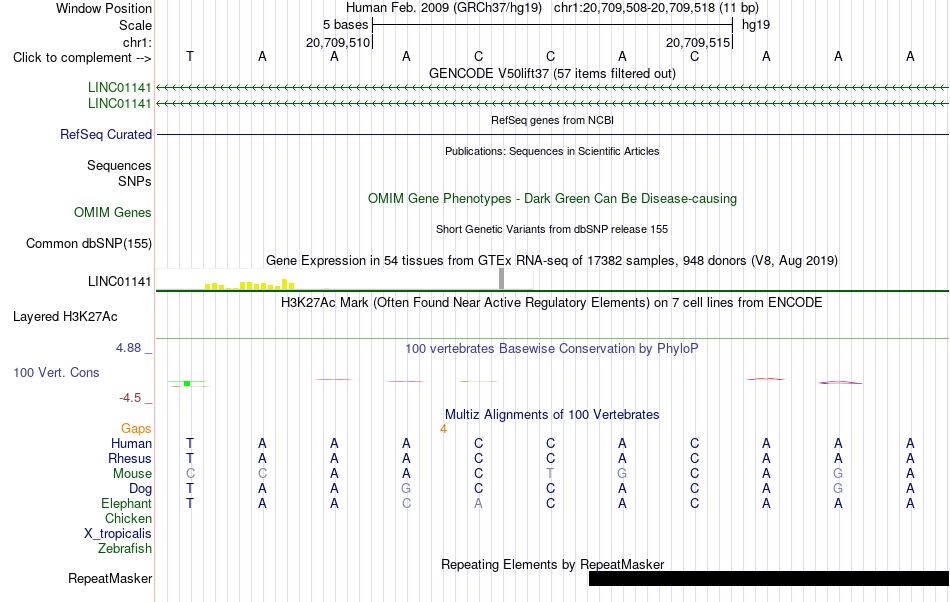This screenshot has width=950, height=602.
Task: Click the 20,709,515 position label
Action: tap(697, 42)
